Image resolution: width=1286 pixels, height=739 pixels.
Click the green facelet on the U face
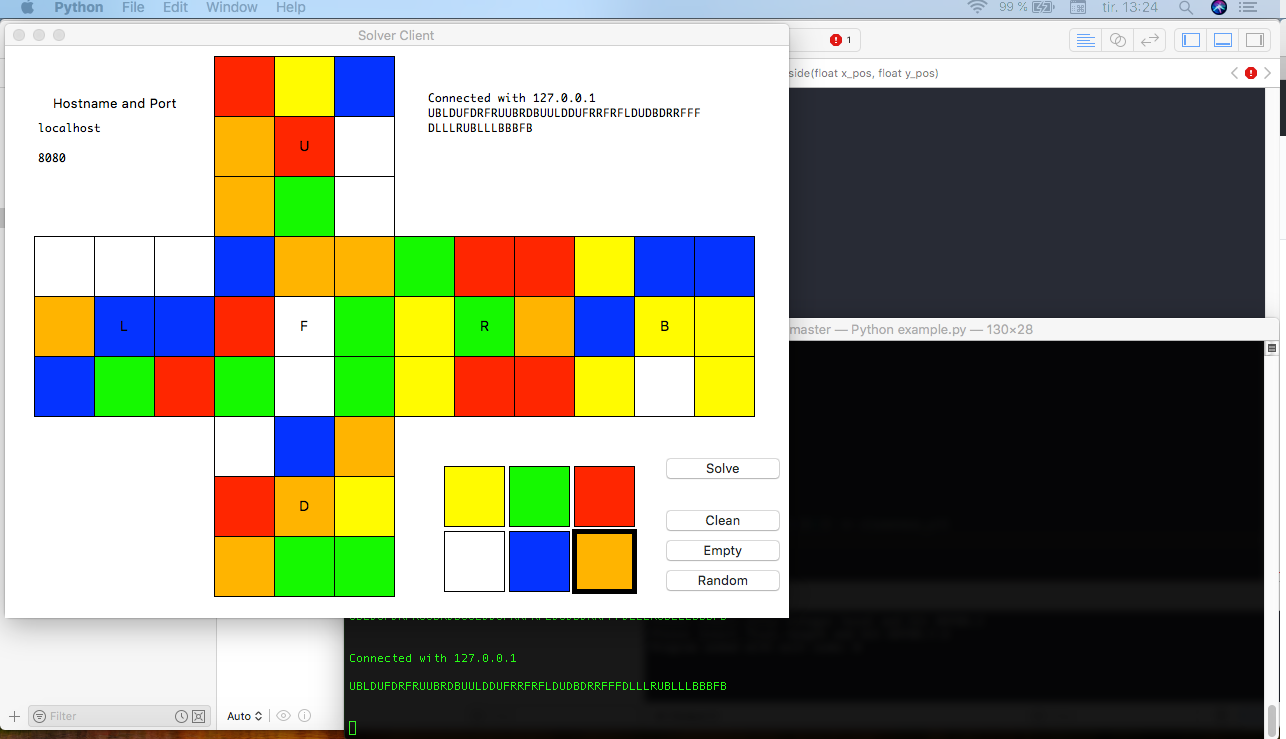click(x=304, y=206)
